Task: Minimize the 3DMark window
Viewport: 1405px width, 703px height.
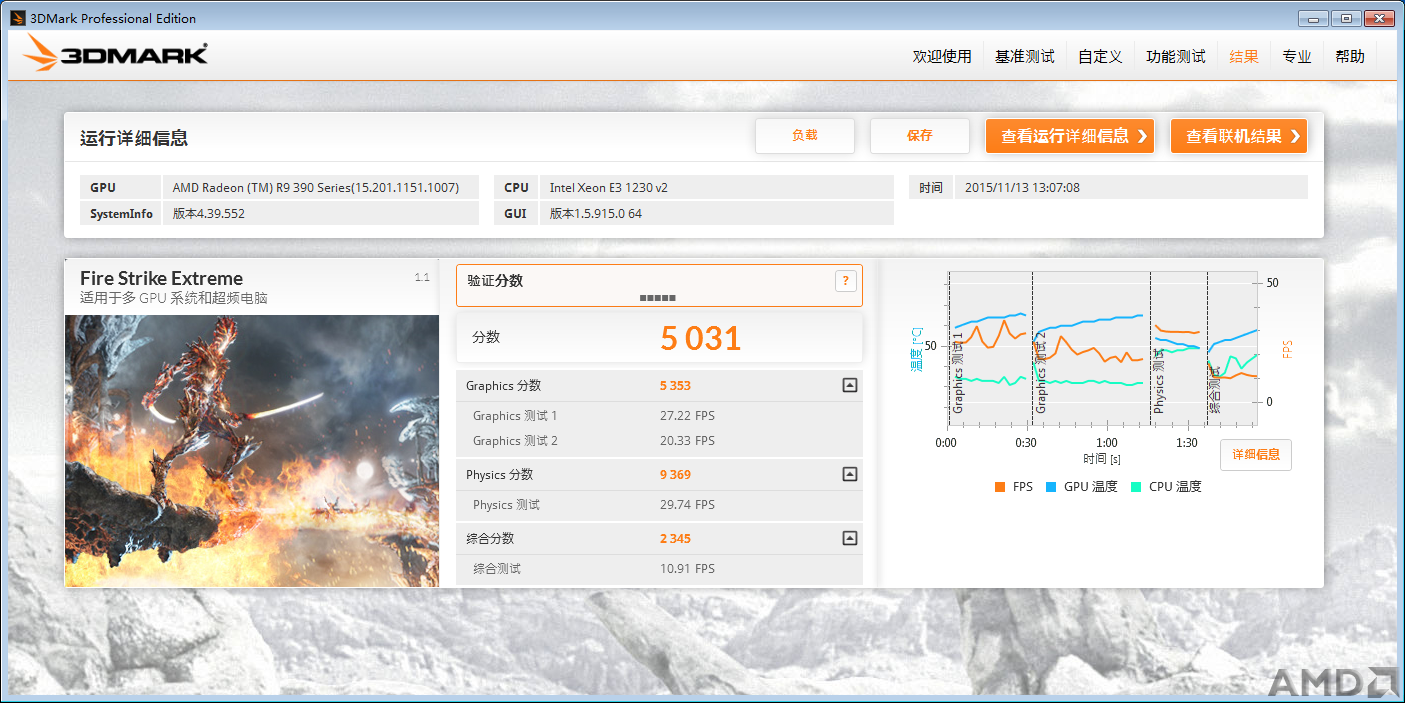Action: (x=1314, y=18)
